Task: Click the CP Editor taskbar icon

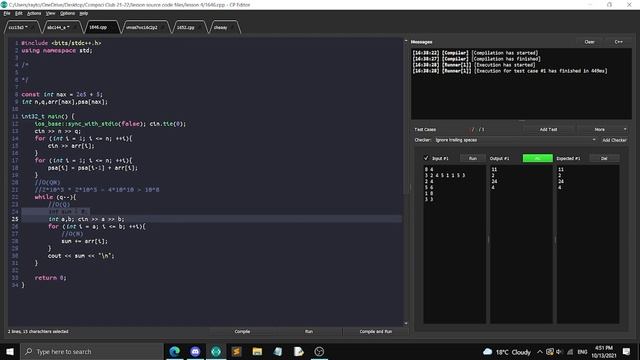Action: tap(216, 351)
